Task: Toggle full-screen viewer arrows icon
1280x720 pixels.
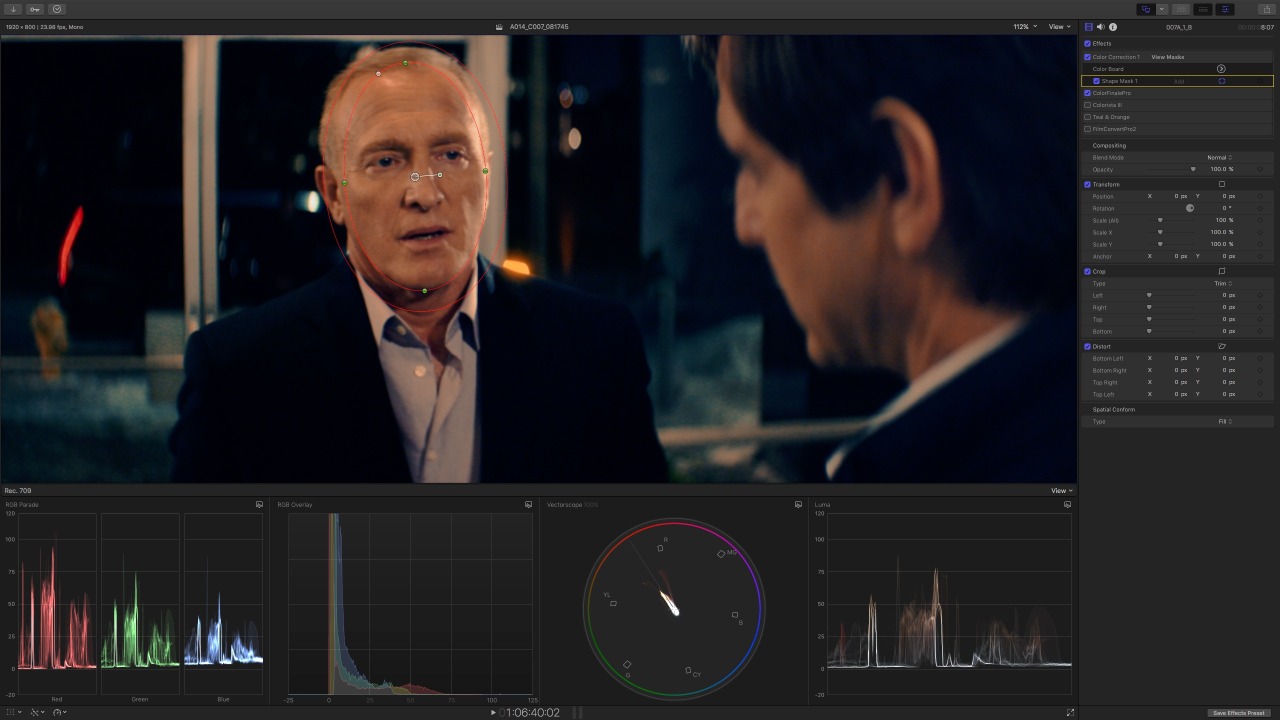Action: 1070,712
